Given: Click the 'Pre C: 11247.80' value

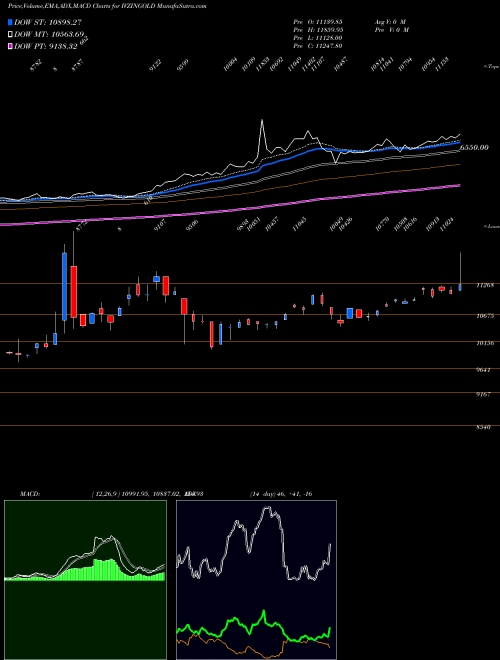Looking at the screenshot, I should coord(320,46).
